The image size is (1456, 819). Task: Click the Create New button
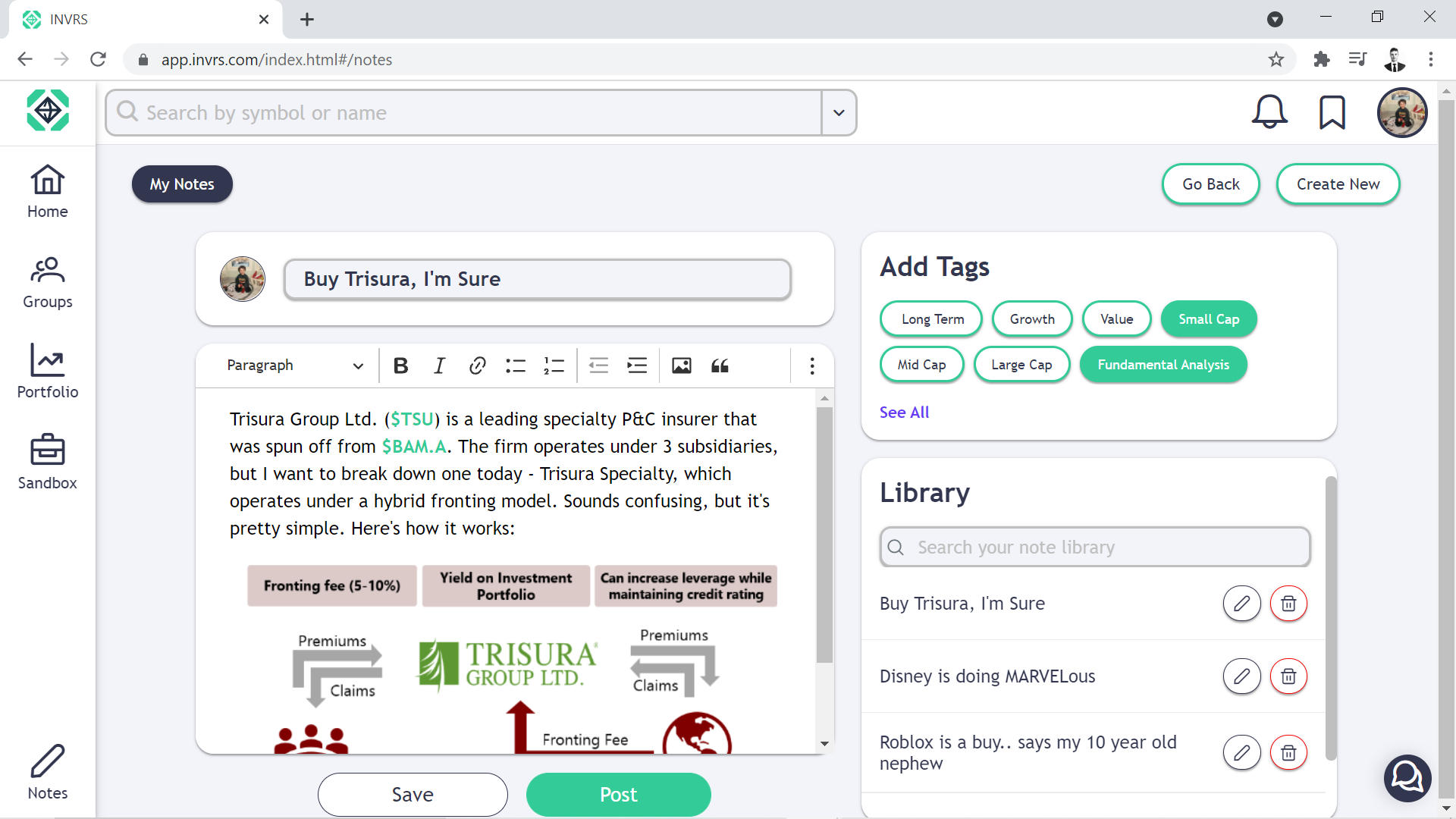pyautogui.click(x=1338, y=184)
